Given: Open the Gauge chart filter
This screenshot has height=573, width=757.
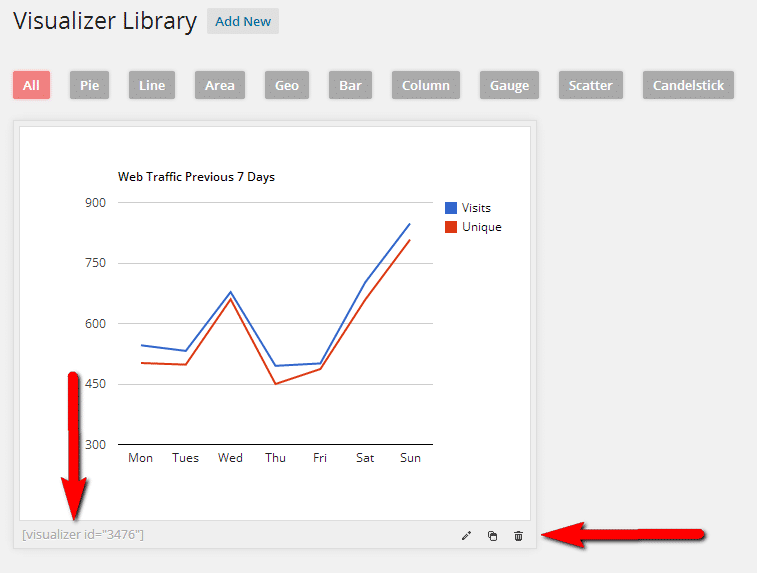Looking at the screenshot, I should tap(509, 85).
